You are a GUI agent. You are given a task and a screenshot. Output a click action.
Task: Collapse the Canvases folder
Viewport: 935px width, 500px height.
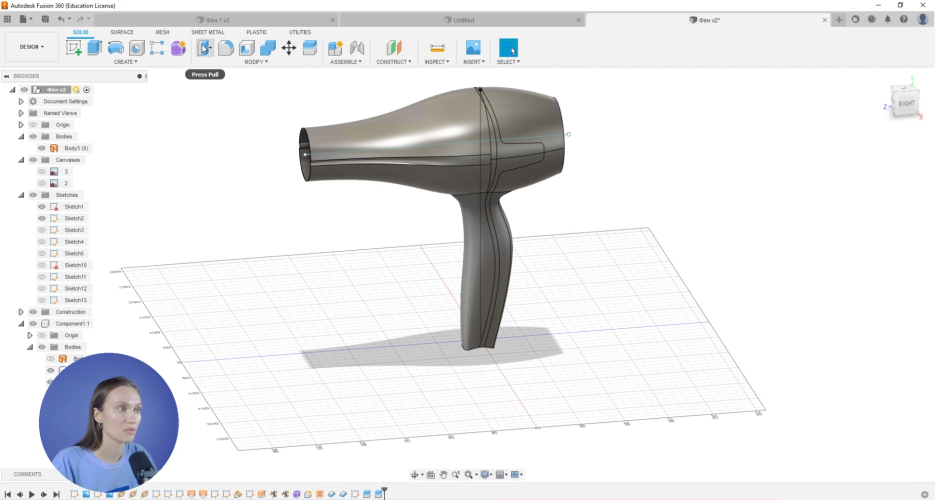pyautogui.click(x=21, y=160)
